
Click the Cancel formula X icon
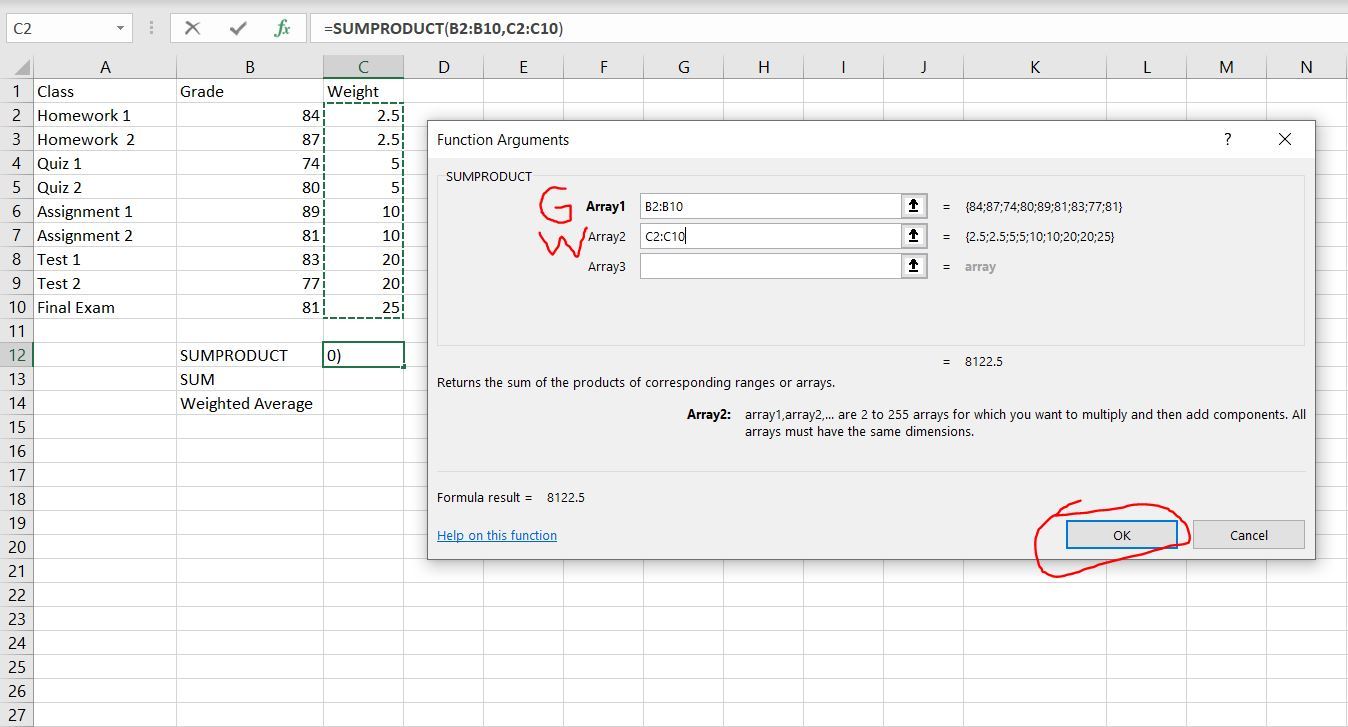click(x=192, y=28)
